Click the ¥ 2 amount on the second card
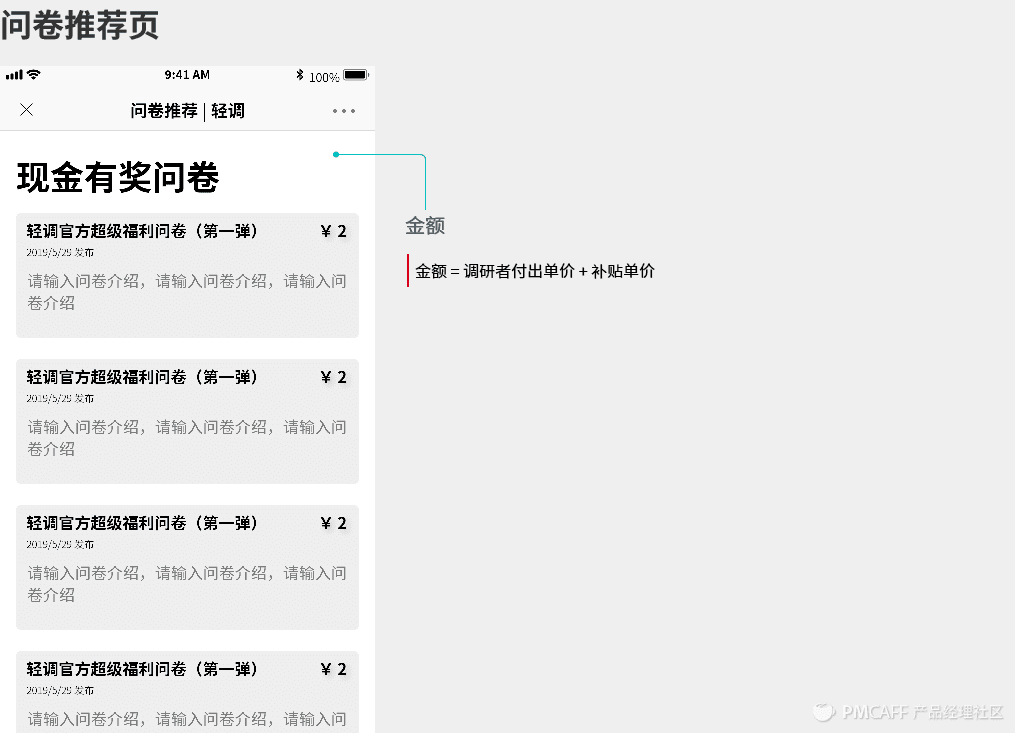 click(334, 377)
